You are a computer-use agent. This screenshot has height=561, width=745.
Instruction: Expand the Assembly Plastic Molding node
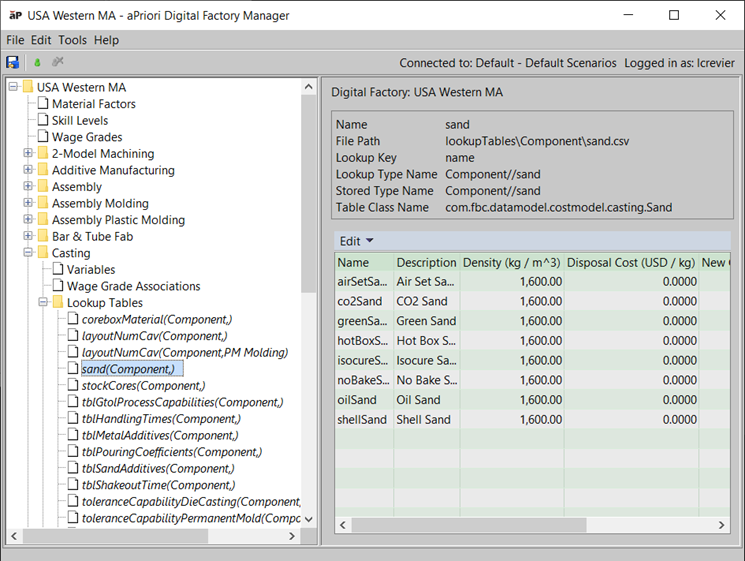click(x=28, y=219)
